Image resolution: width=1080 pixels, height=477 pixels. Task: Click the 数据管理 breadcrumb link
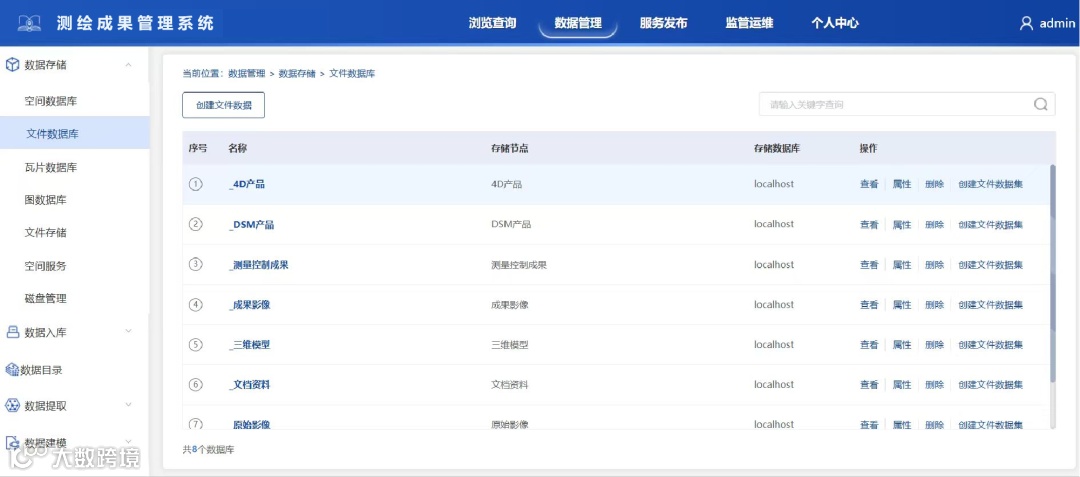click(247, 74)
